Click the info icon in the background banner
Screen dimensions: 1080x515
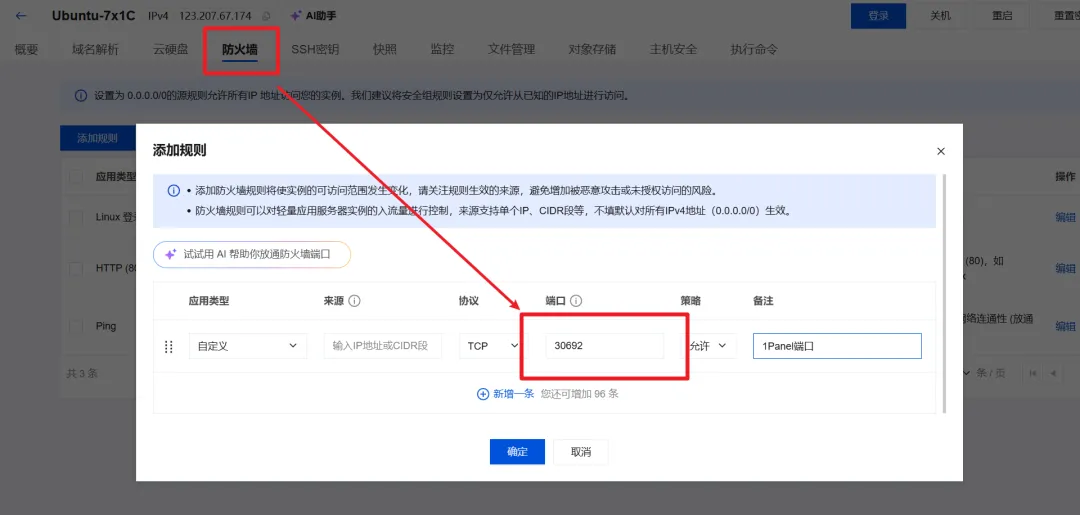click(81, 96)
